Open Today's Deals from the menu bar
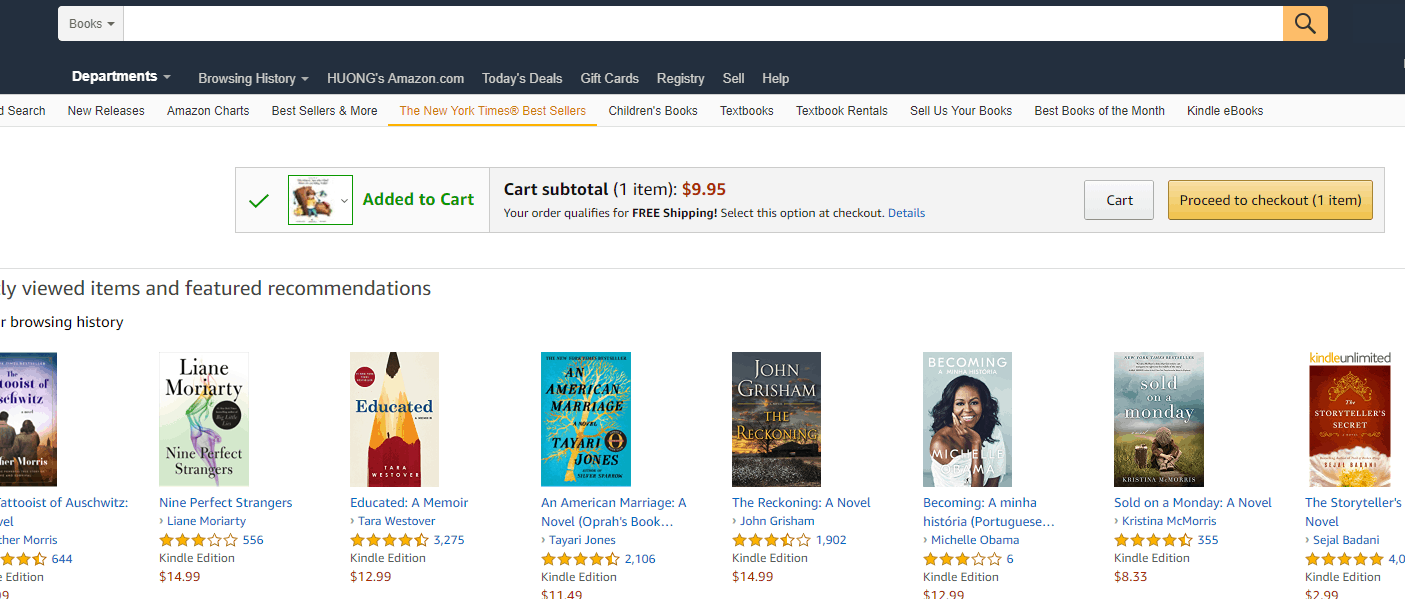The width and height of the screenshot is (1405, 599). [x=521, y=78]
